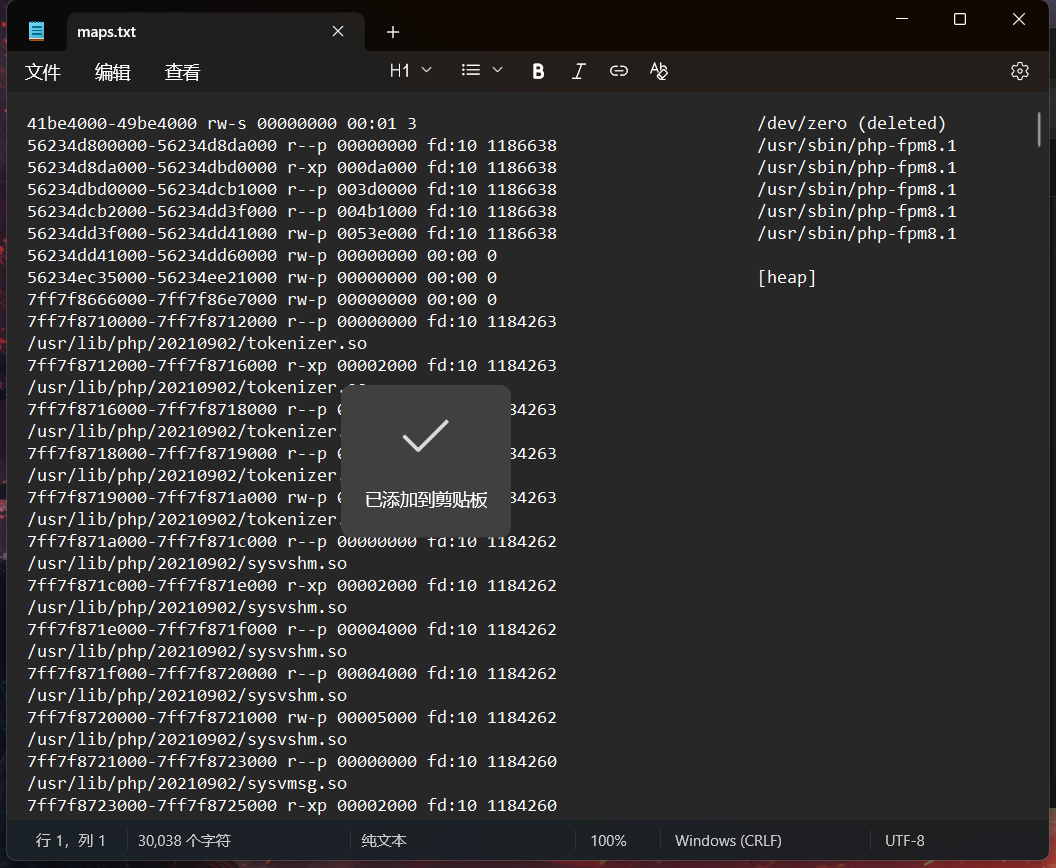Click the Notepad app icon
Screen dimensions: 1056x868
[x=36, y=31]
